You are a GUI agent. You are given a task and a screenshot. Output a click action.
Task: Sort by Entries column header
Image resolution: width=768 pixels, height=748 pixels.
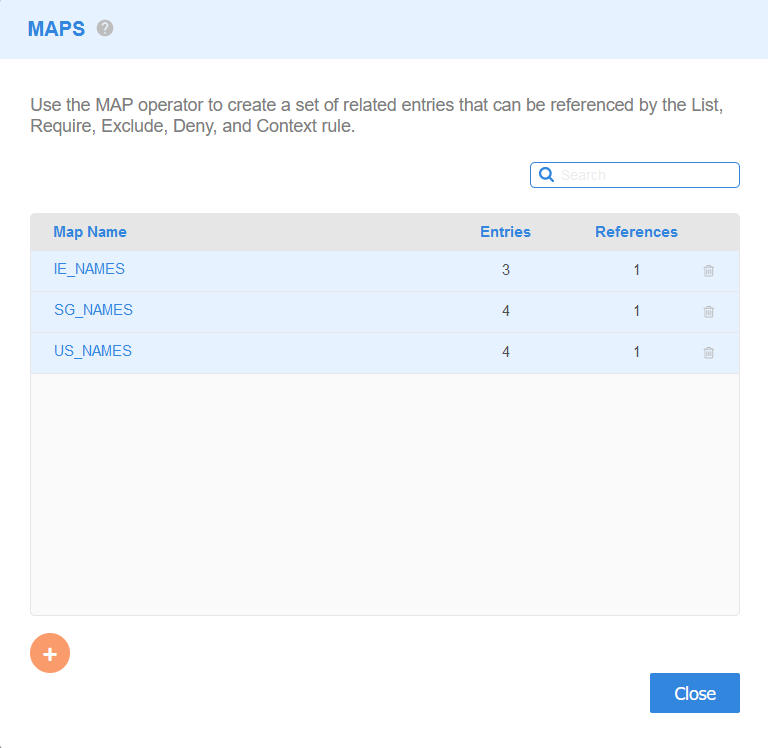point(505,232)
